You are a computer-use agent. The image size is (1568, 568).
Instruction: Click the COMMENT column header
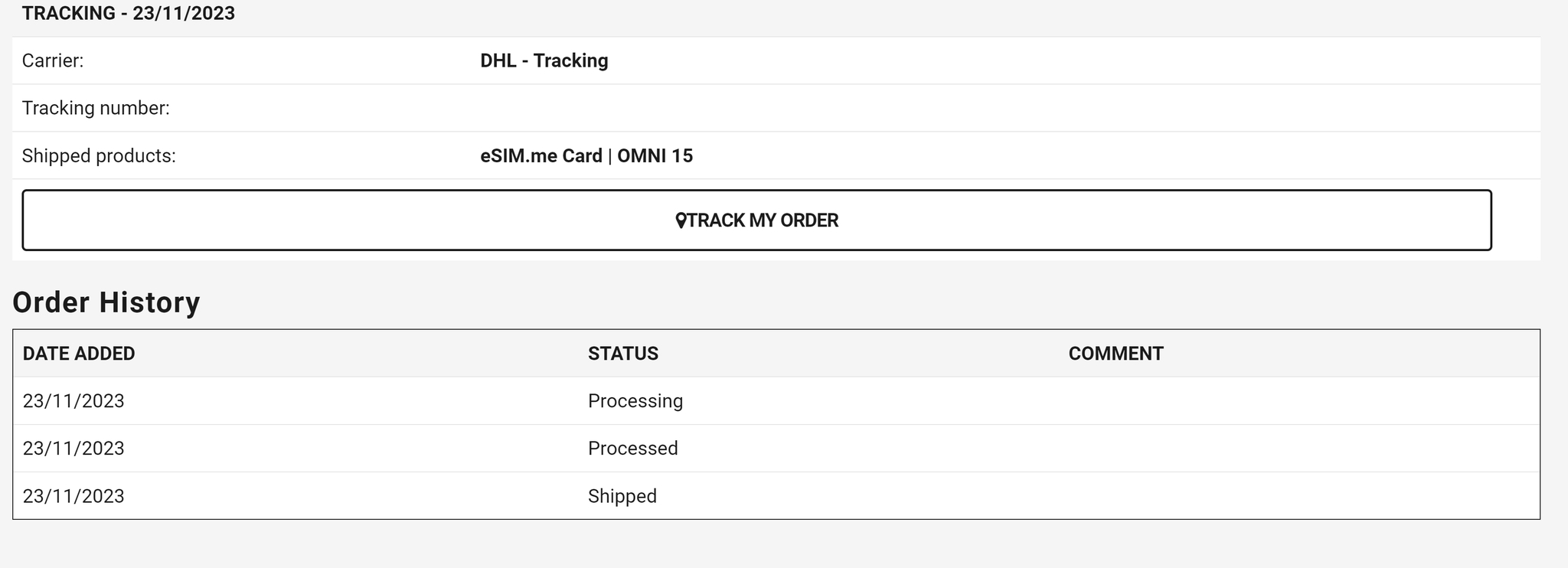(1116, 354)
